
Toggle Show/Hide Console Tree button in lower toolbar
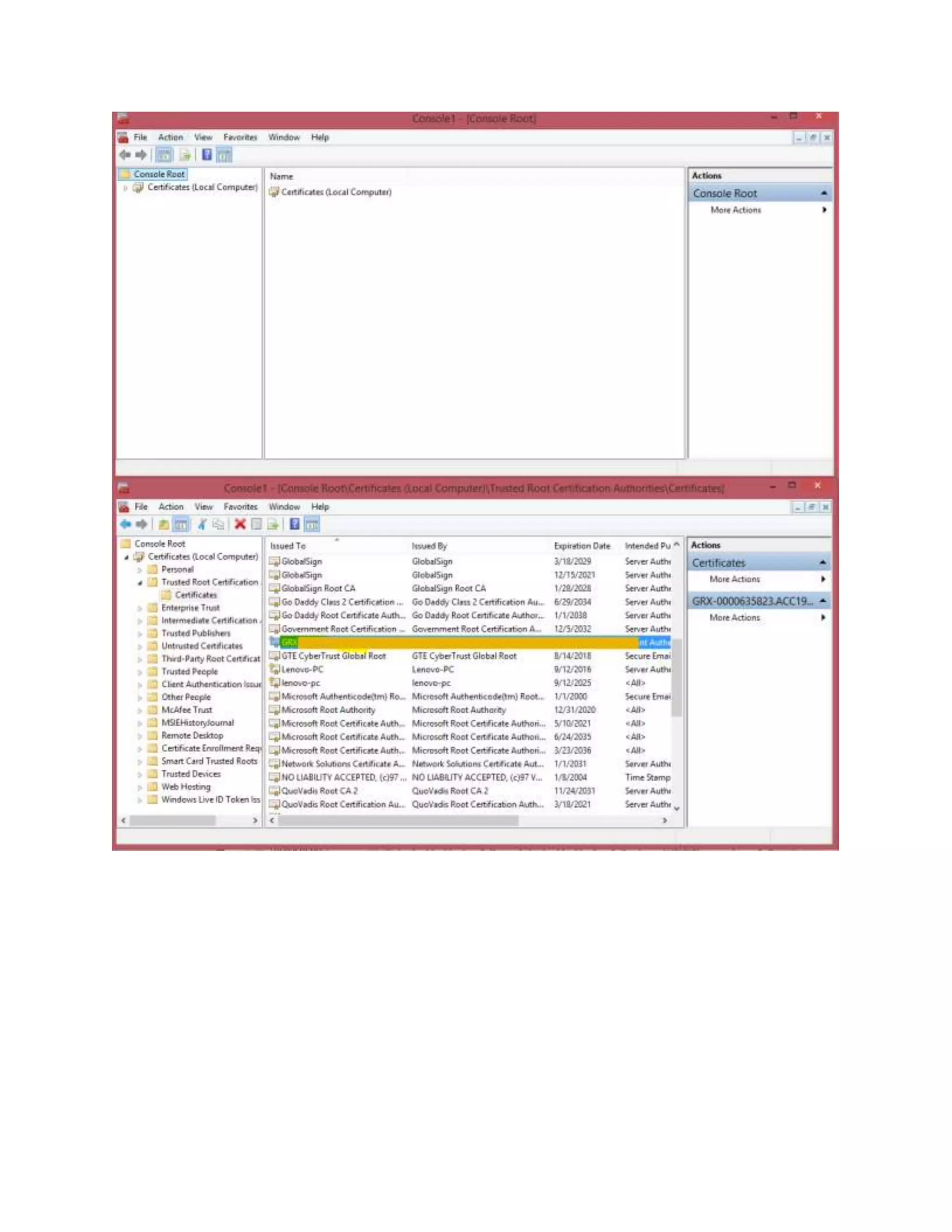180,524
